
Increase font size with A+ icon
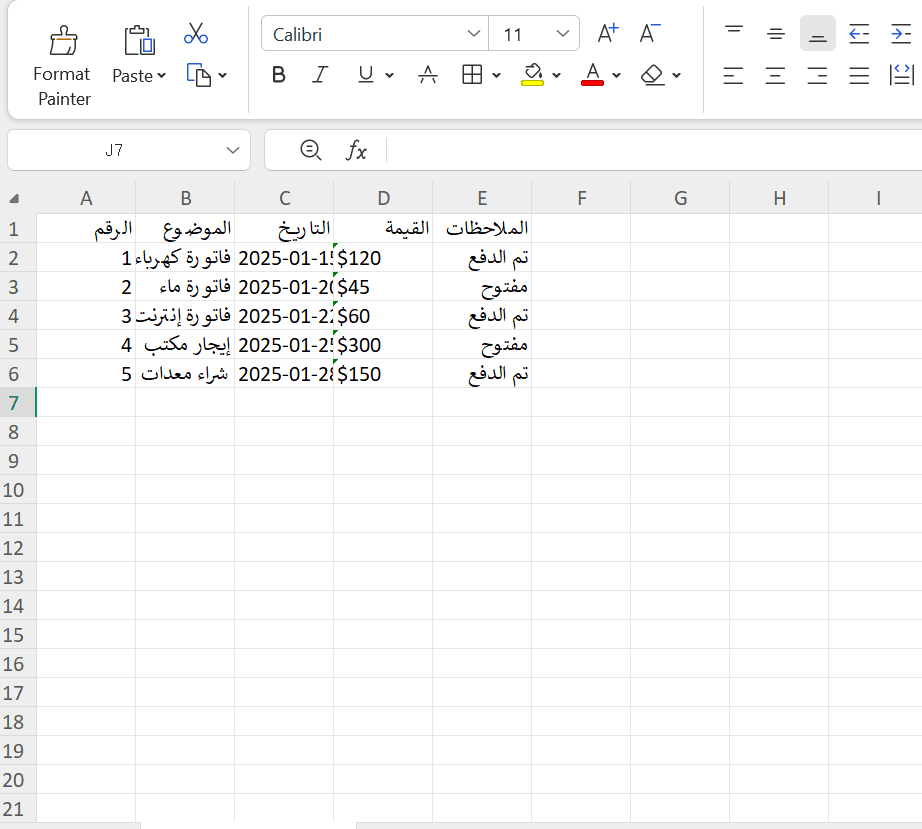pyautogui.click(x=608, y=34)
